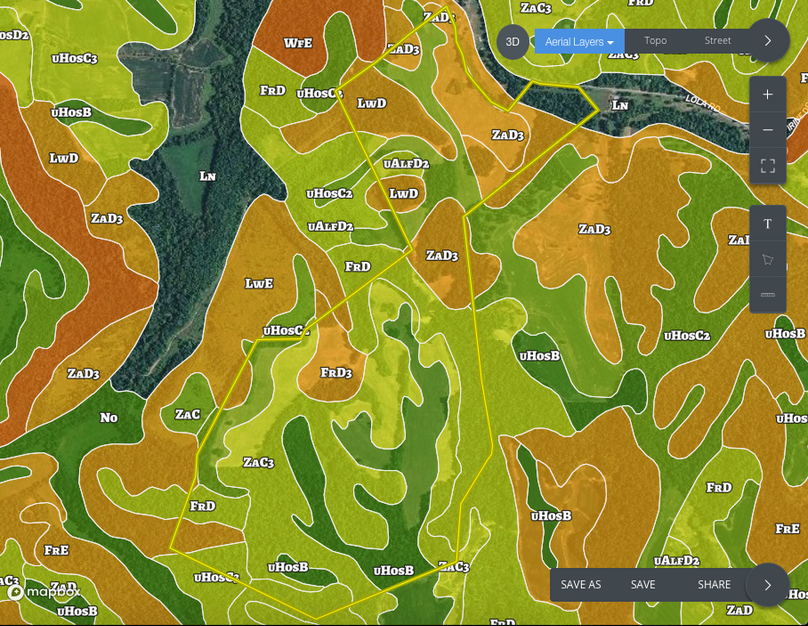This screenshot has height=626, width=808.
Task: Switch to the Topo map layer
Action: [x=655, y=41]
